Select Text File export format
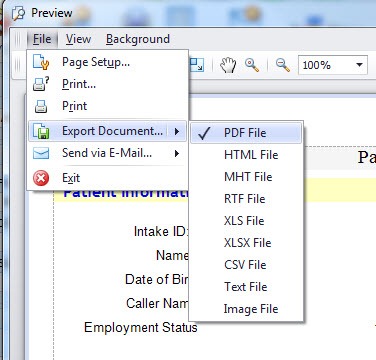Screen dimensions: 376x360 pyautogui.click(x=246, y=287)
